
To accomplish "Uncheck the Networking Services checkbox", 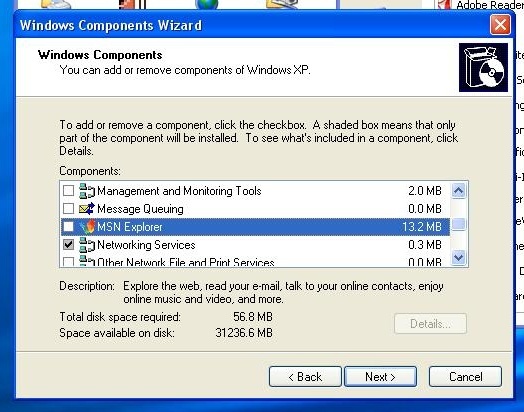I will pyautogui.click(x=69, y=245).
